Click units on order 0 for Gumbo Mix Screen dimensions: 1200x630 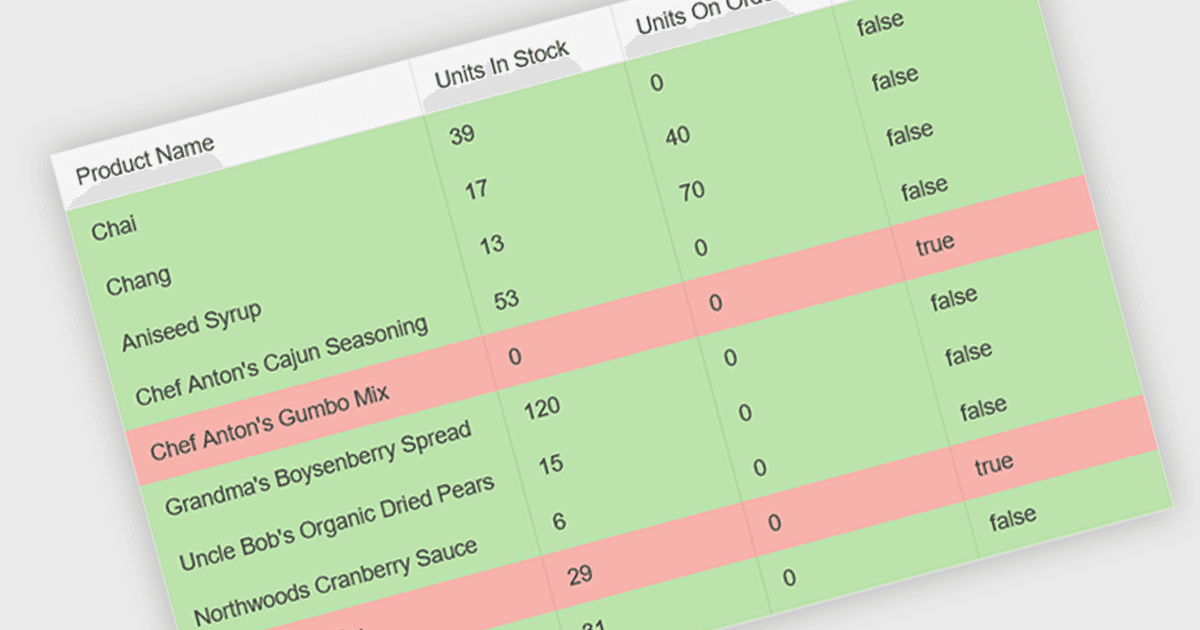716,302
